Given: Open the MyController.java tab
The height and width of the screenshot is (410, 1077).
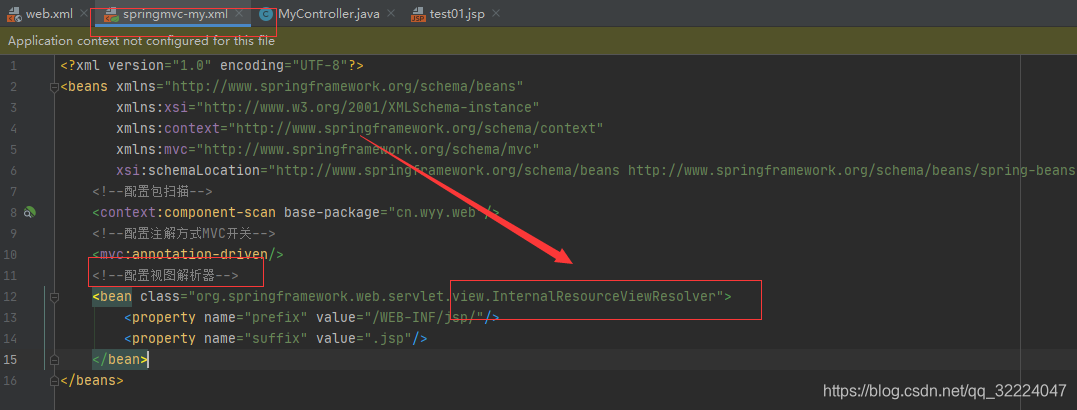Looking at the screenshot, I should click(x=328, y=14).
